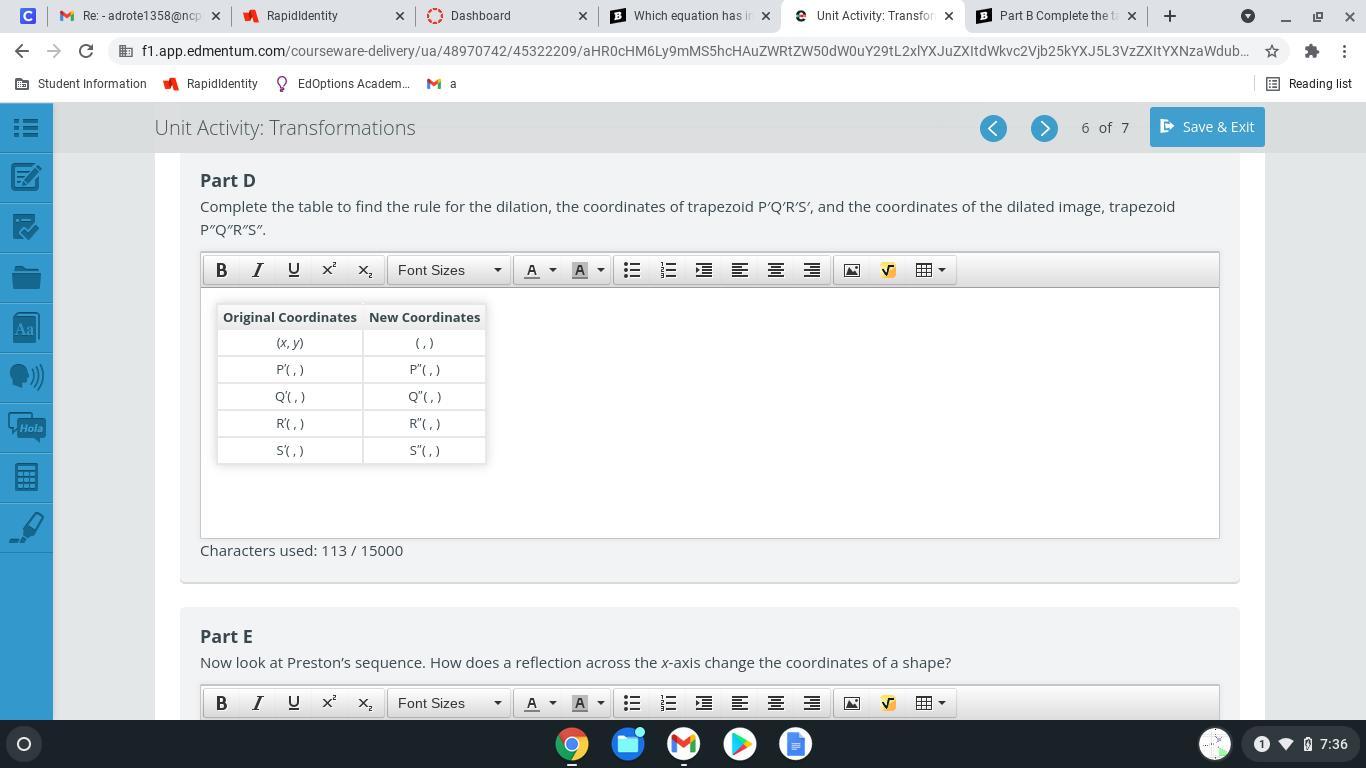The height and width of the screenshot is (768, 1366).
Task: Open EdOptions Academy bookmark
Action: tap(342, 84)
